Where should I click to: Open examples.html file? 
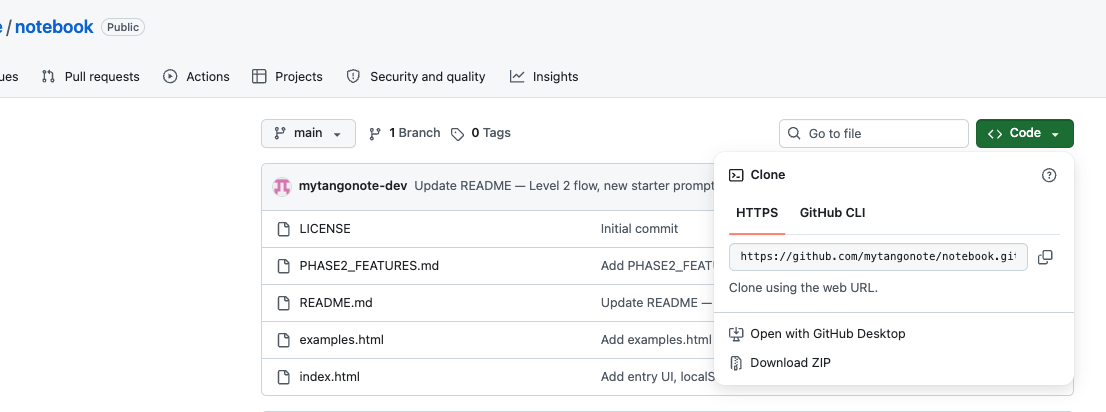pos(341,340)
